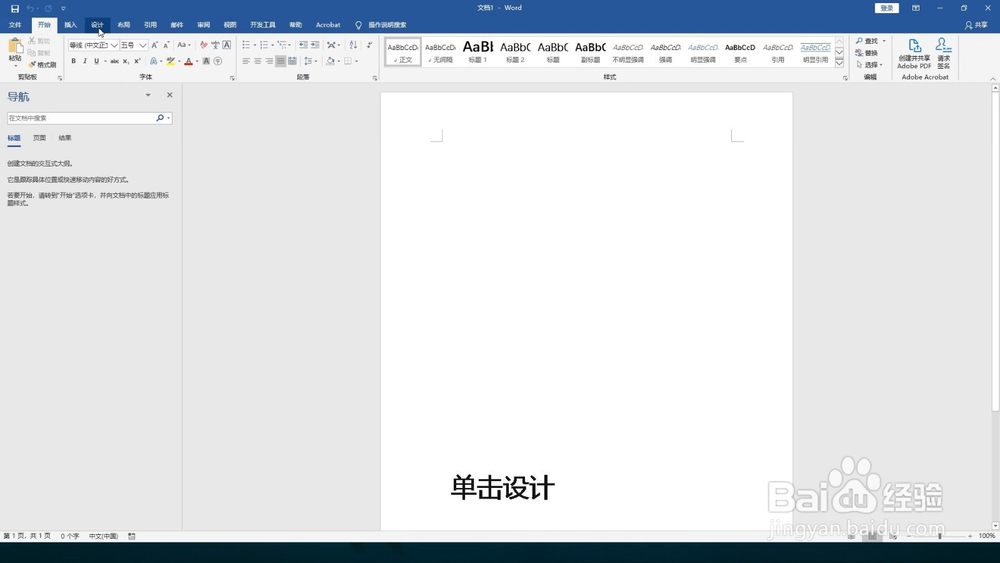Toggle underline formatting (U)

[96, 61]
